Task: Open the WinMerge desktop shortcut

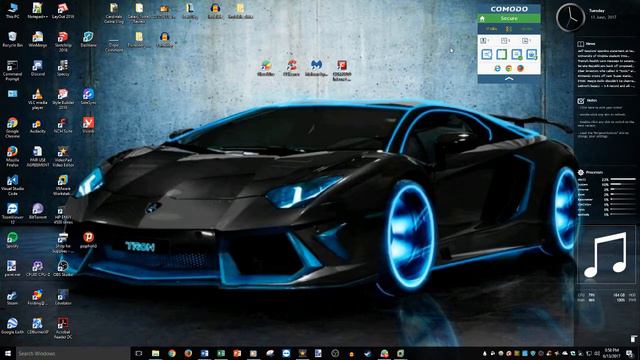Action: click(38, 40)
